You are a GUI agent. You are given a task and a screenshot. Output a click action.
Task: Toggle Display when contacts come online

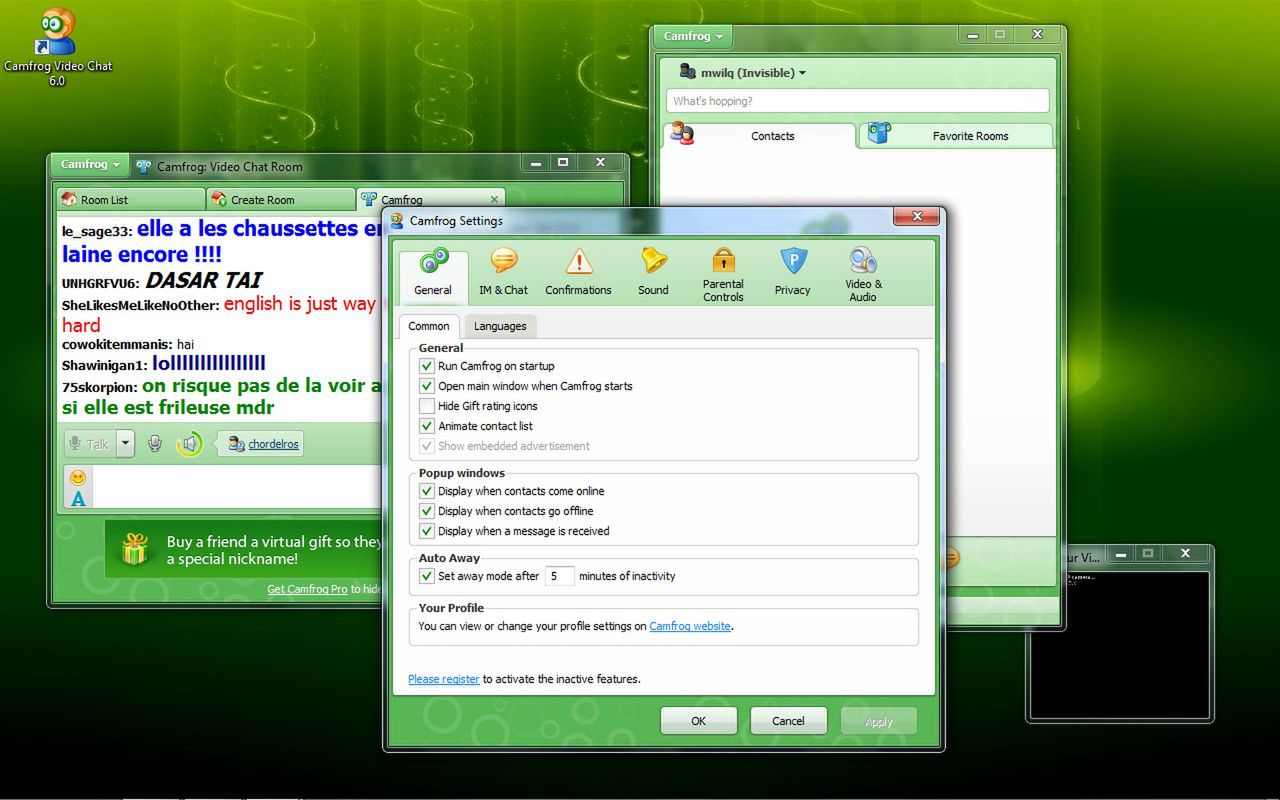point(427,491)
